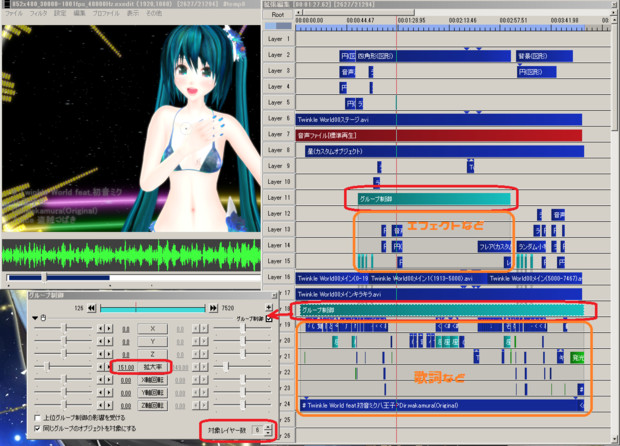Decrease 対象レイヤー数 with the down spinner
This screenshot has width=620, height=446.
(266, 433)
